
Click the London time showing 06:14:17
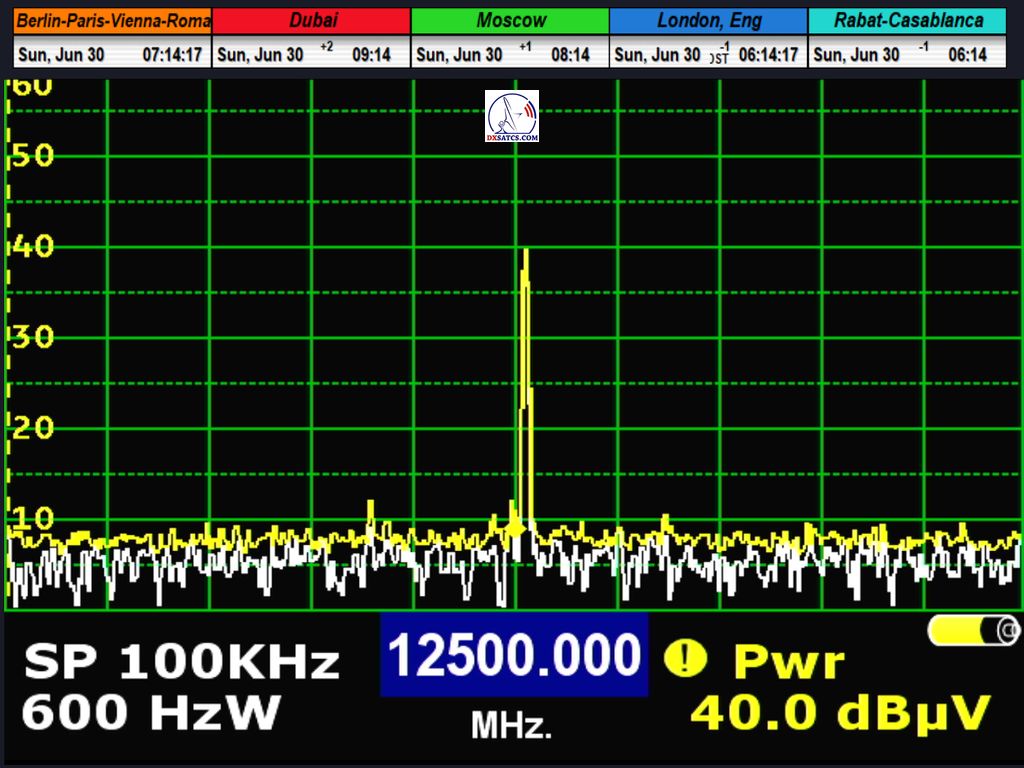768,55
